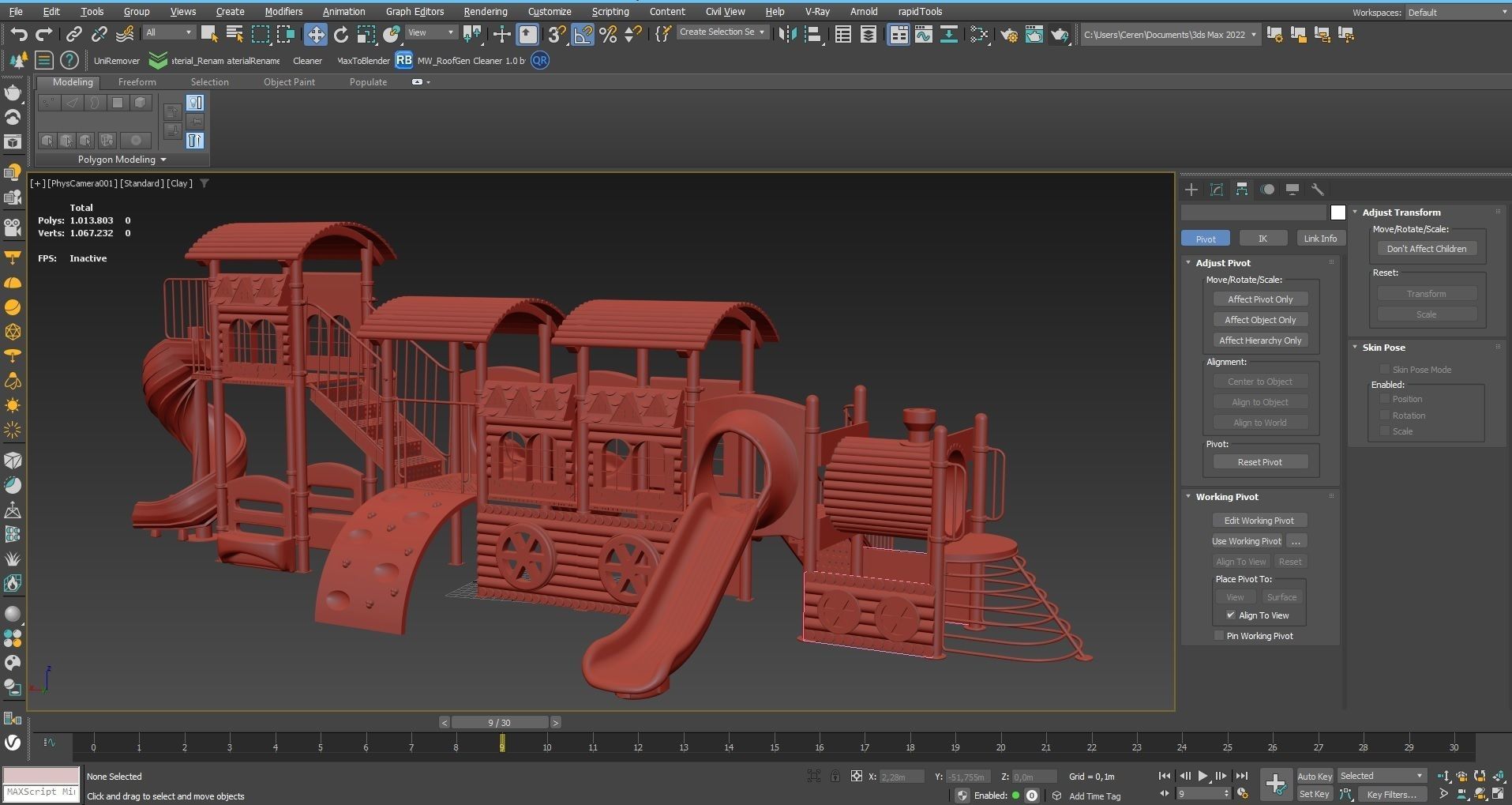
Task: Open the Rendering menu
Action: (x=486, y=12)
